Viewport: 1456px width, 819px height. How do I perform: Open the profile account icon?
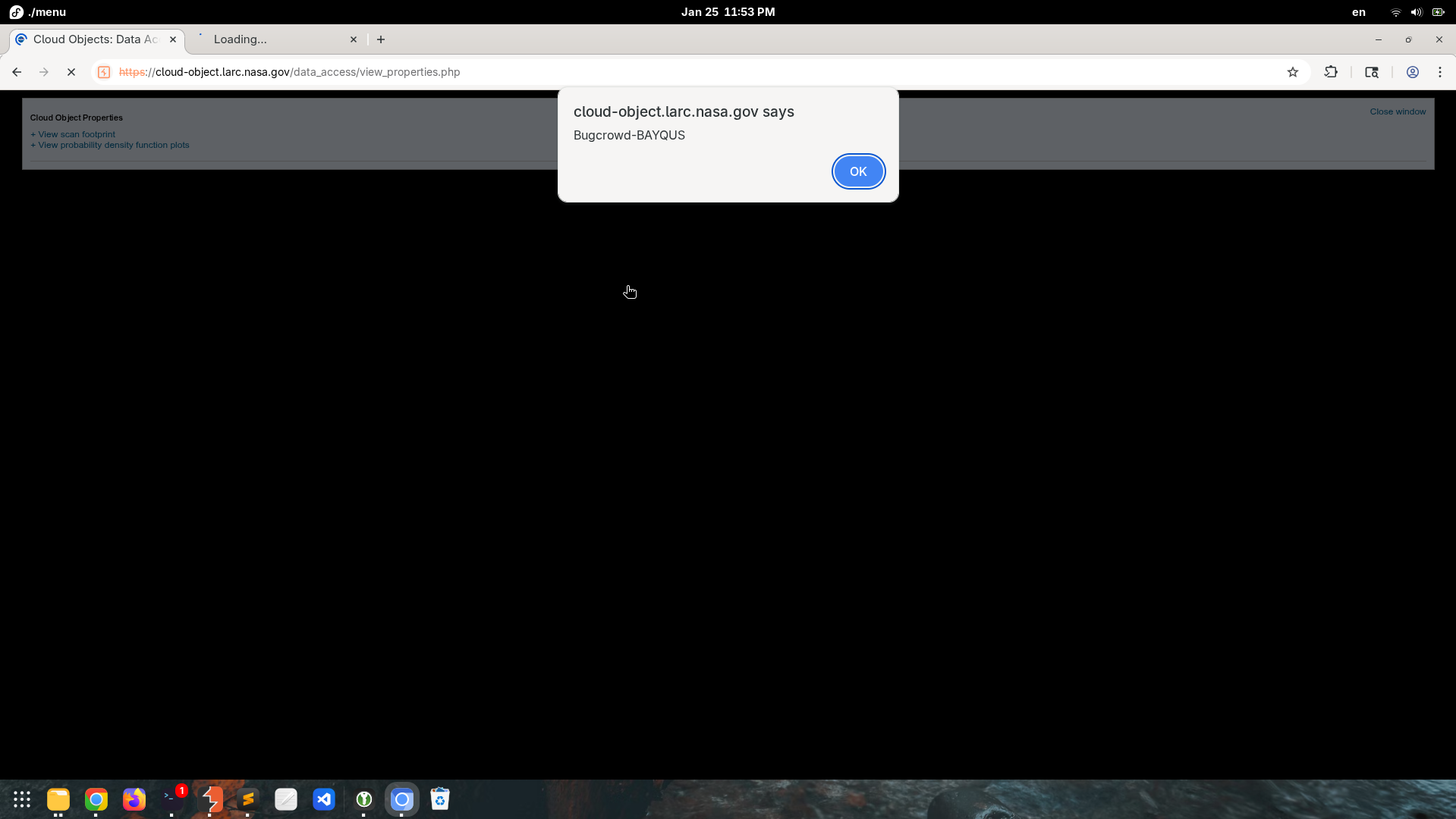1413,72
